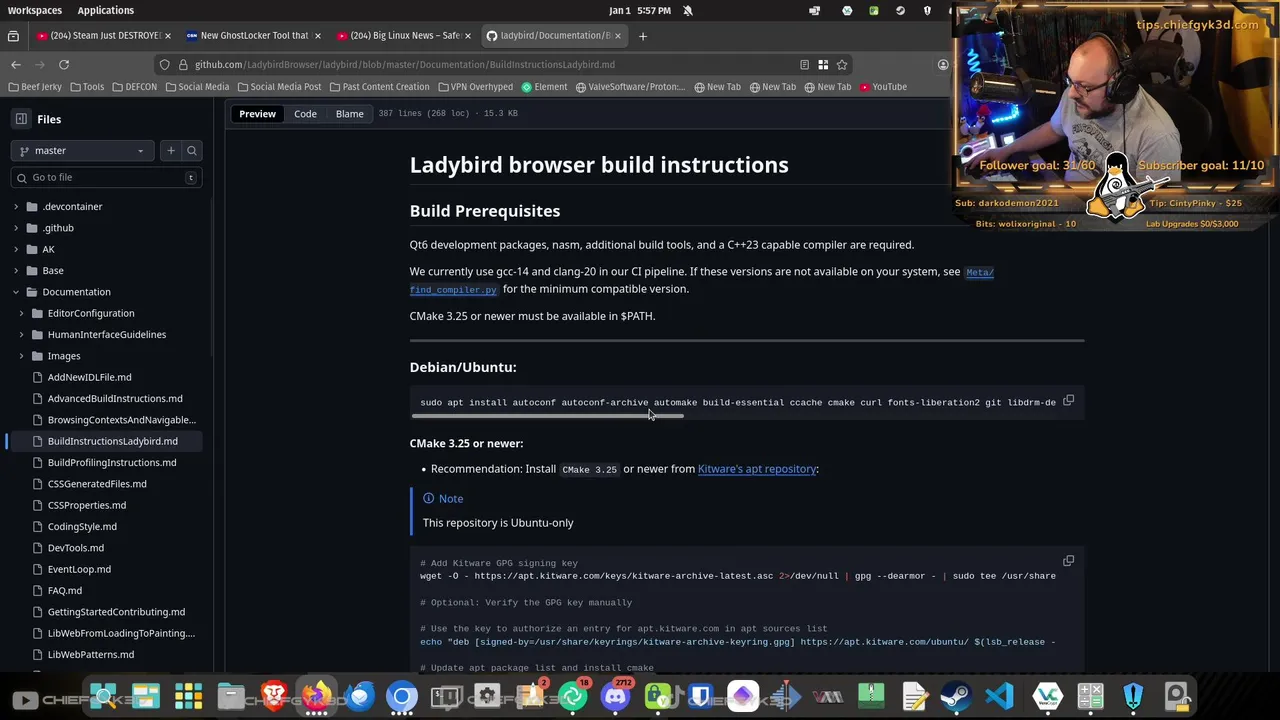Toggle notifications bell in top panel
1280x720 pixels.
coord(688,10)
